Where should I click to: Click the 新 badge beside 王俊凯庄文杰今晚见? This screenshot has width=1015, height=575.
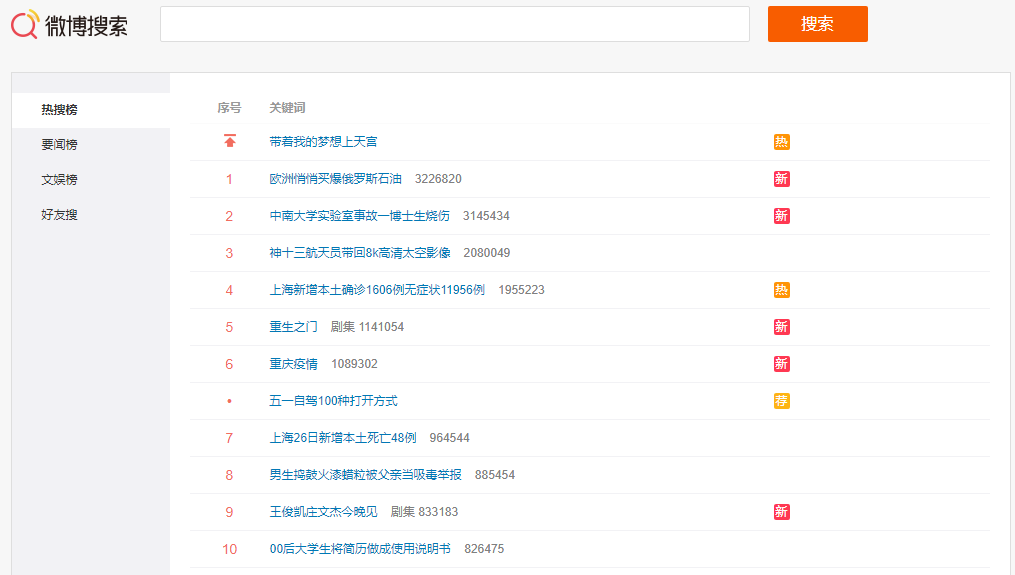pyautogui.click(x=781, y=512)
